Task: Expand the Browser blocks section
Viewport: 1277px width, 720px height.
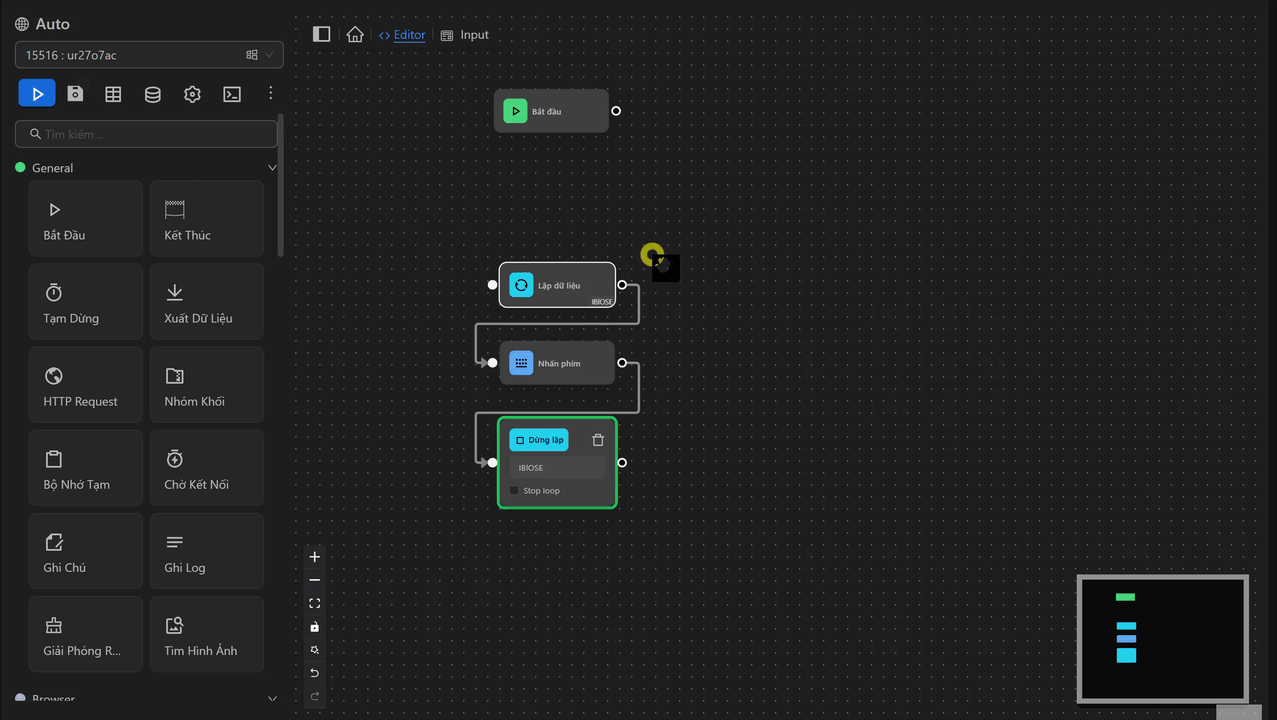Action: tap(272, 699)
